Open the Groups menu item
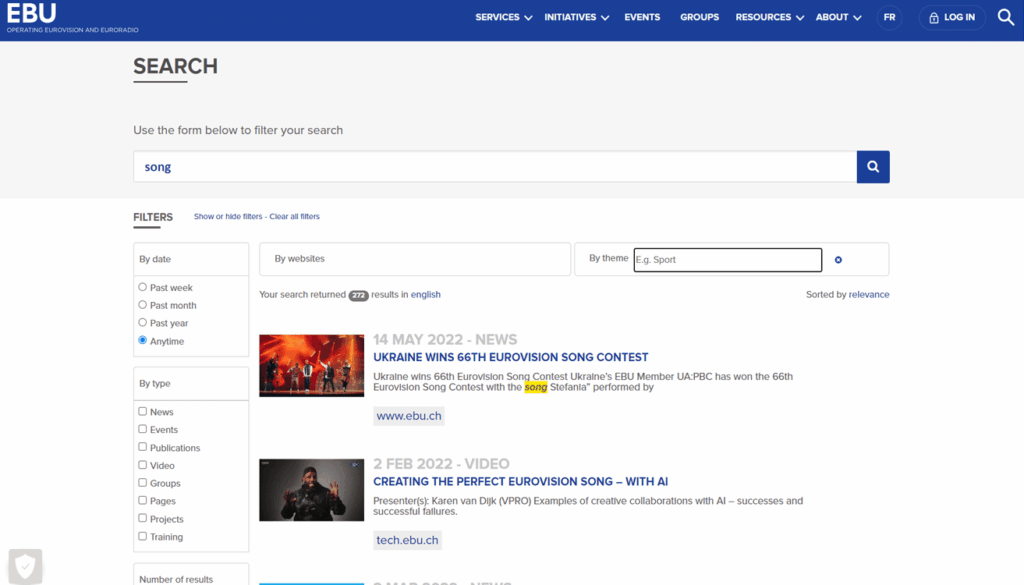 click(699, 17)
